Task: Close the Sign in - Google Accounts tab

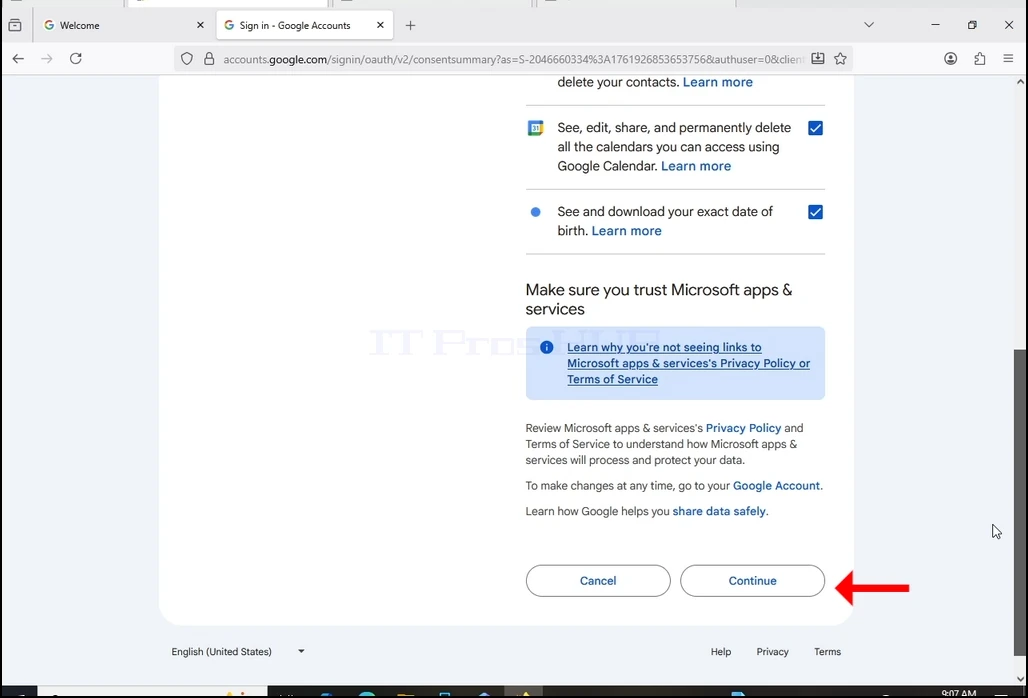Action: (380, 25)
